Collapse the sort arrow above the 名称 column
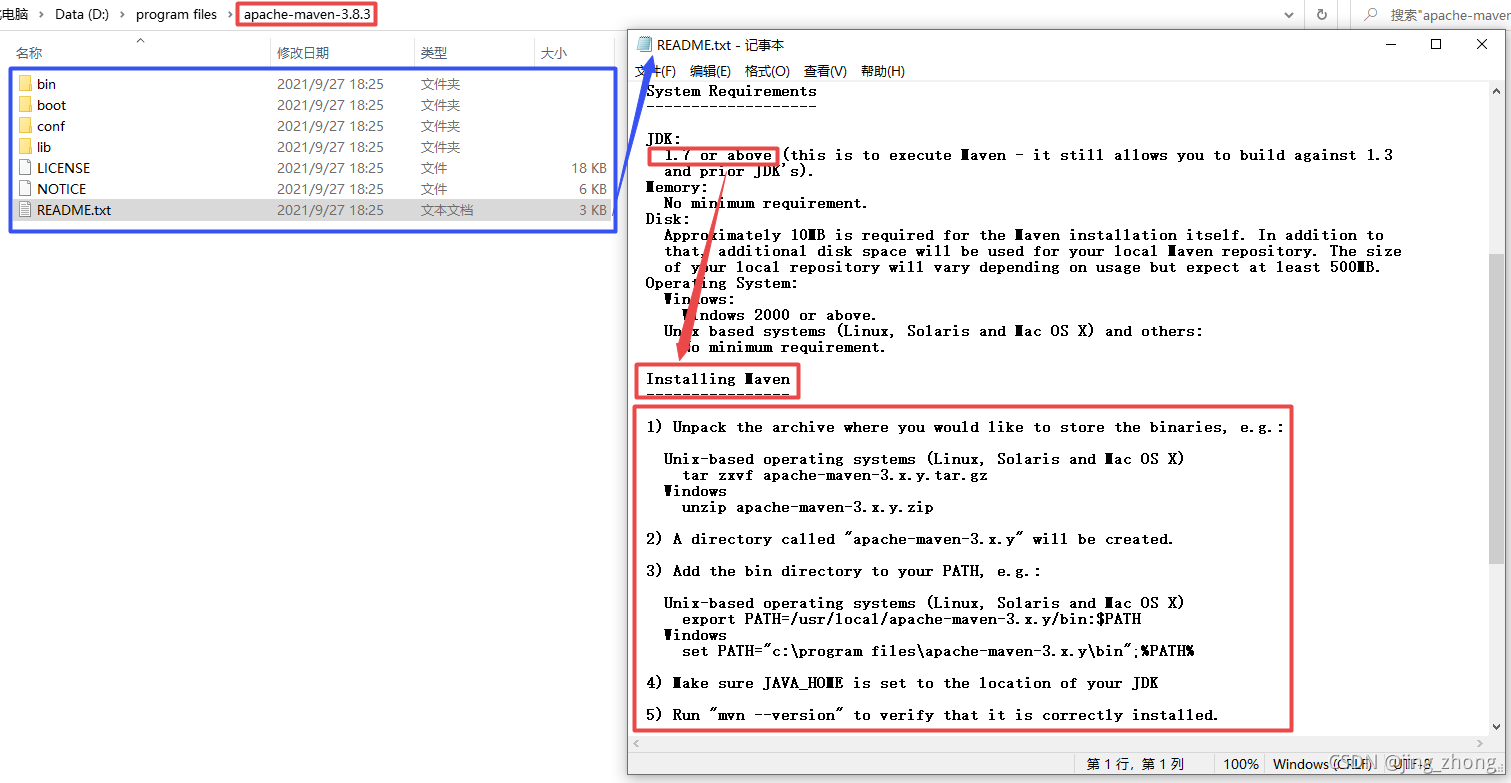 pos(140,40)
